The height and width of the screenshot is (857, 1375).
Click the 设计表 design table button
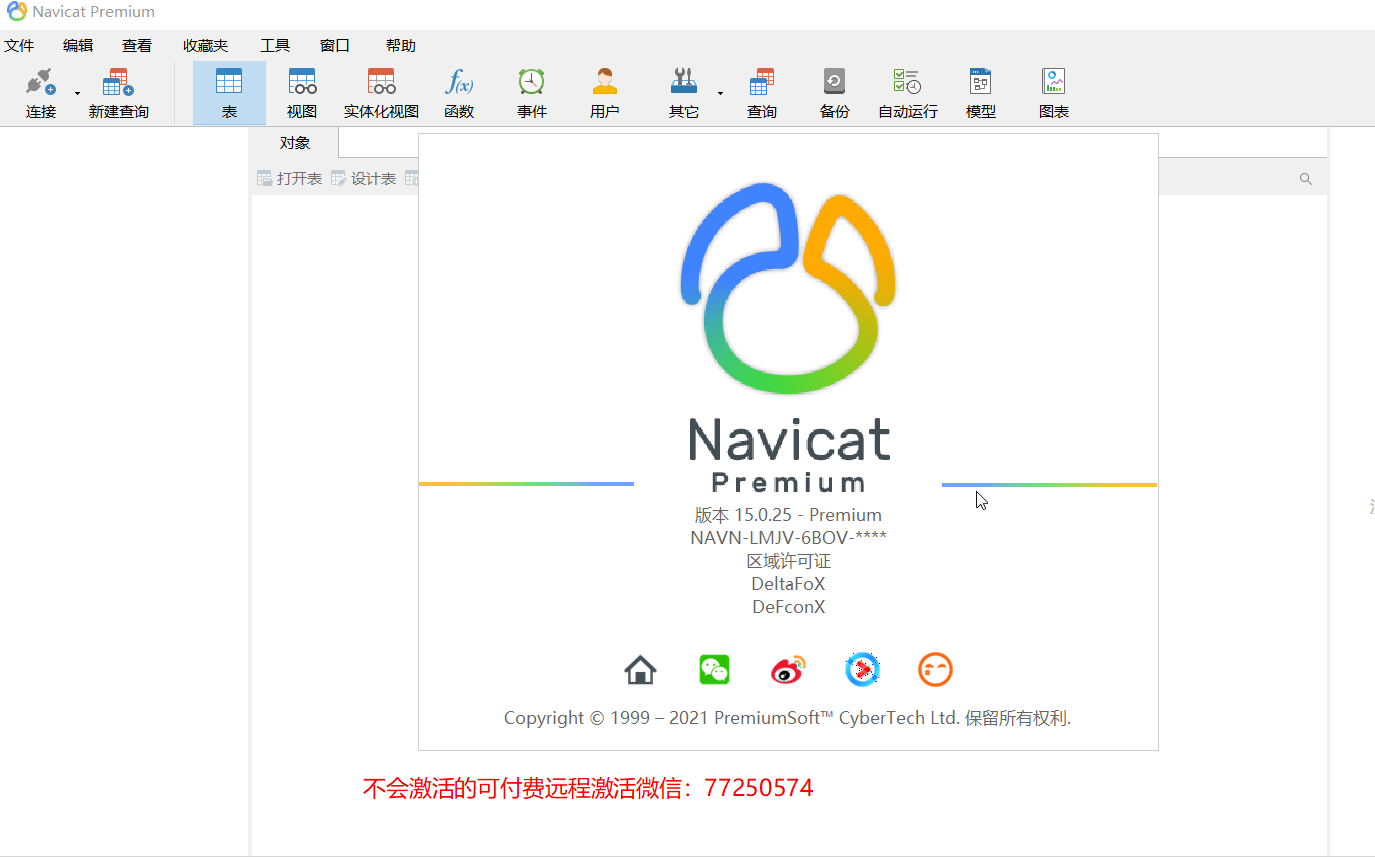(364, 179)
